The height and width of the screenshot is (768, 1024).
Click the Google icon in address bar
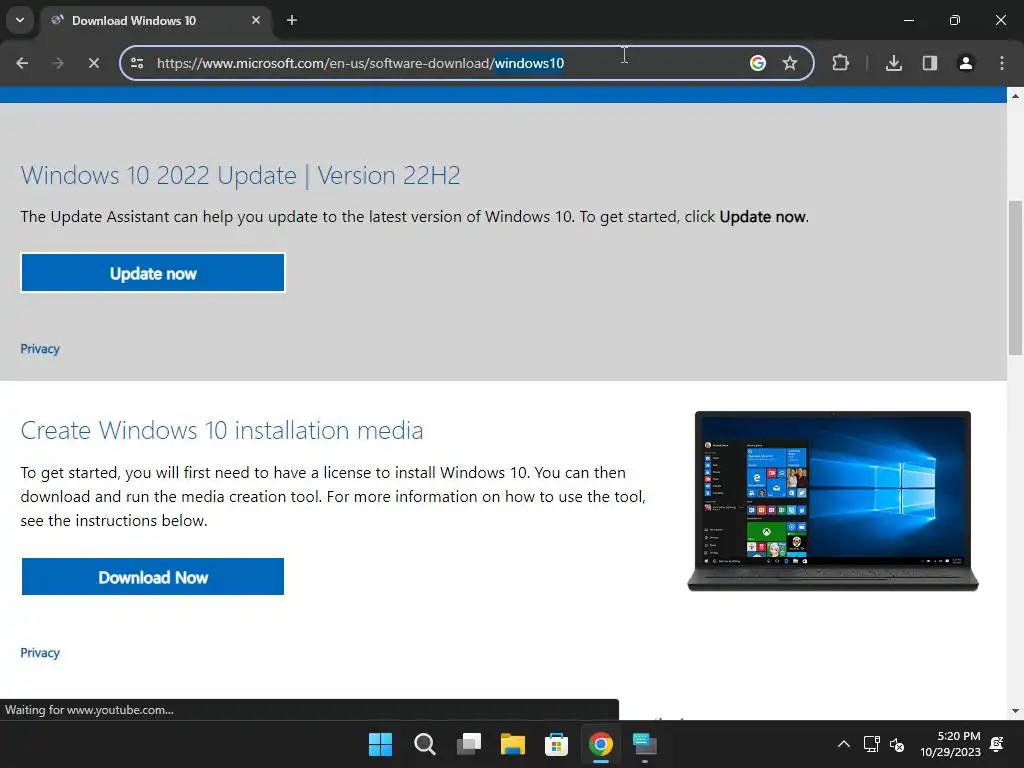point(758,63)
